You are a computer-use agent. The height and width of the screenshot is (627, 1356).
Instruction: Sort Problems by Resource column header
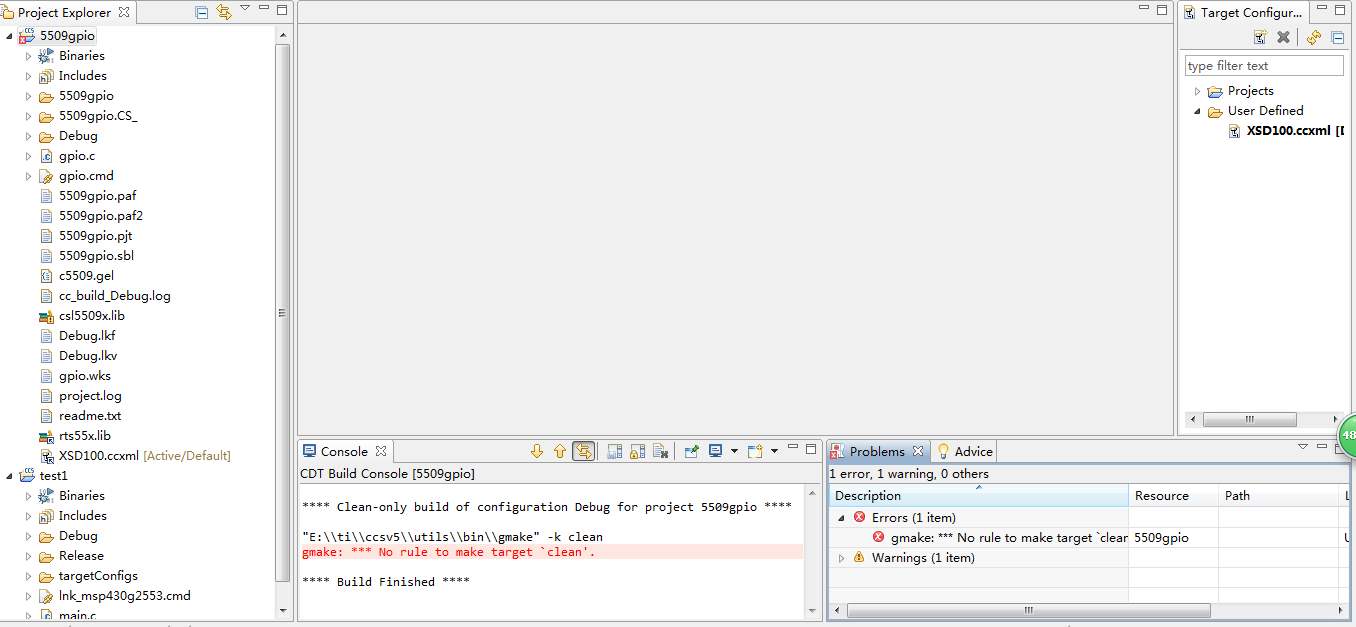pyautogui.click(x=1174, y=496)
